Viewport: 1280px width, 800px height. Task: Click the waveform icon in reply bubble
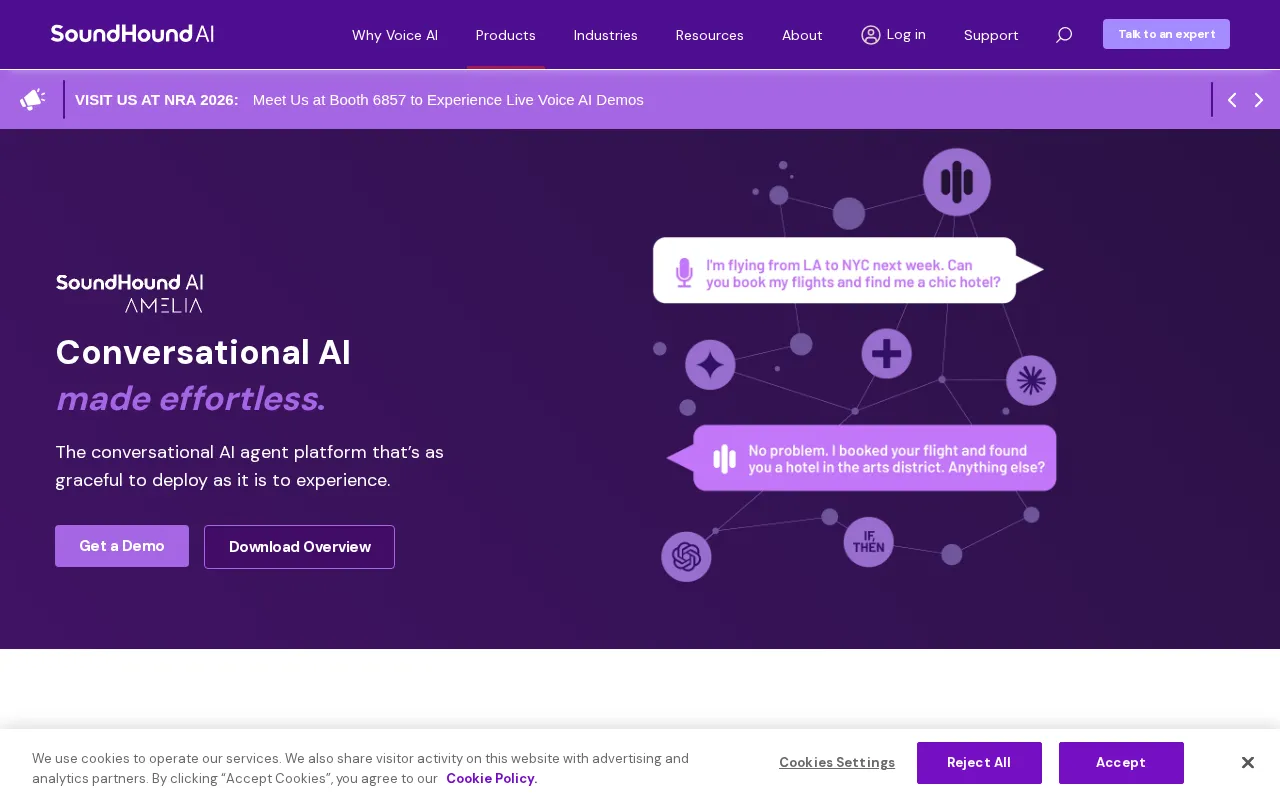[725, 459]
